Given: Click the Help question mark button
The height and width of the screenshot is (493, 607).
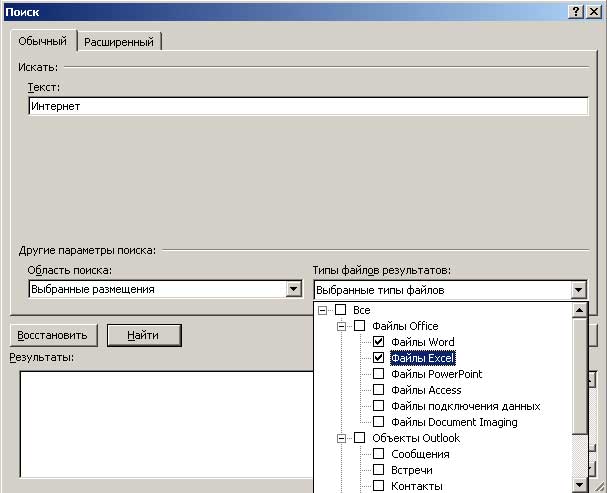Looking at the screenshot, I should (577, 10).
